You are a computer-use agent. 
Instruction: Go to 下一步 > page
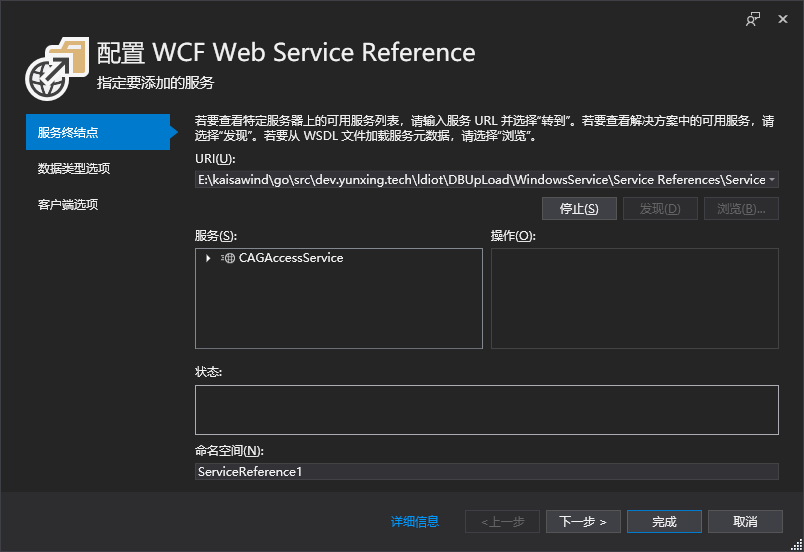[x=584, y=522]
